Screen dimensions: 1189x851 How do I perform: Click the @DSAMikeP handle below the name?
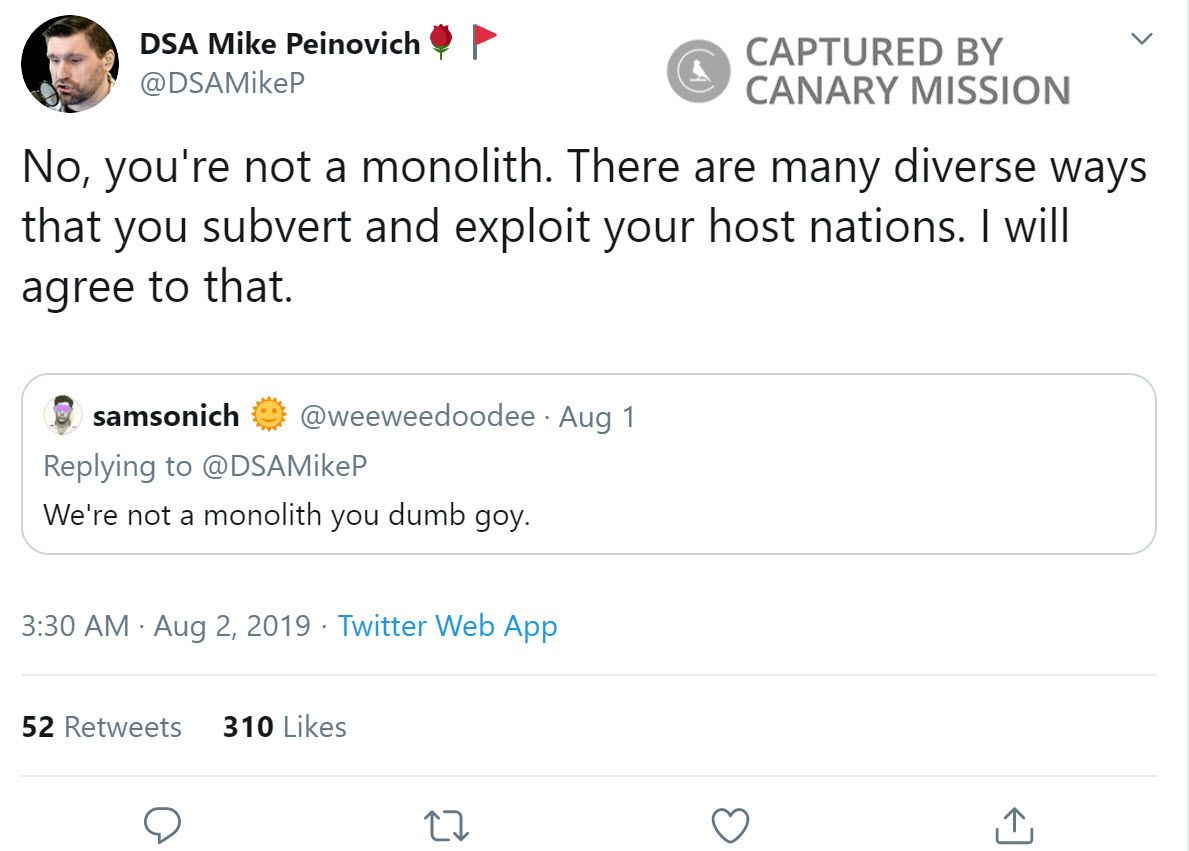coord(221,83)
